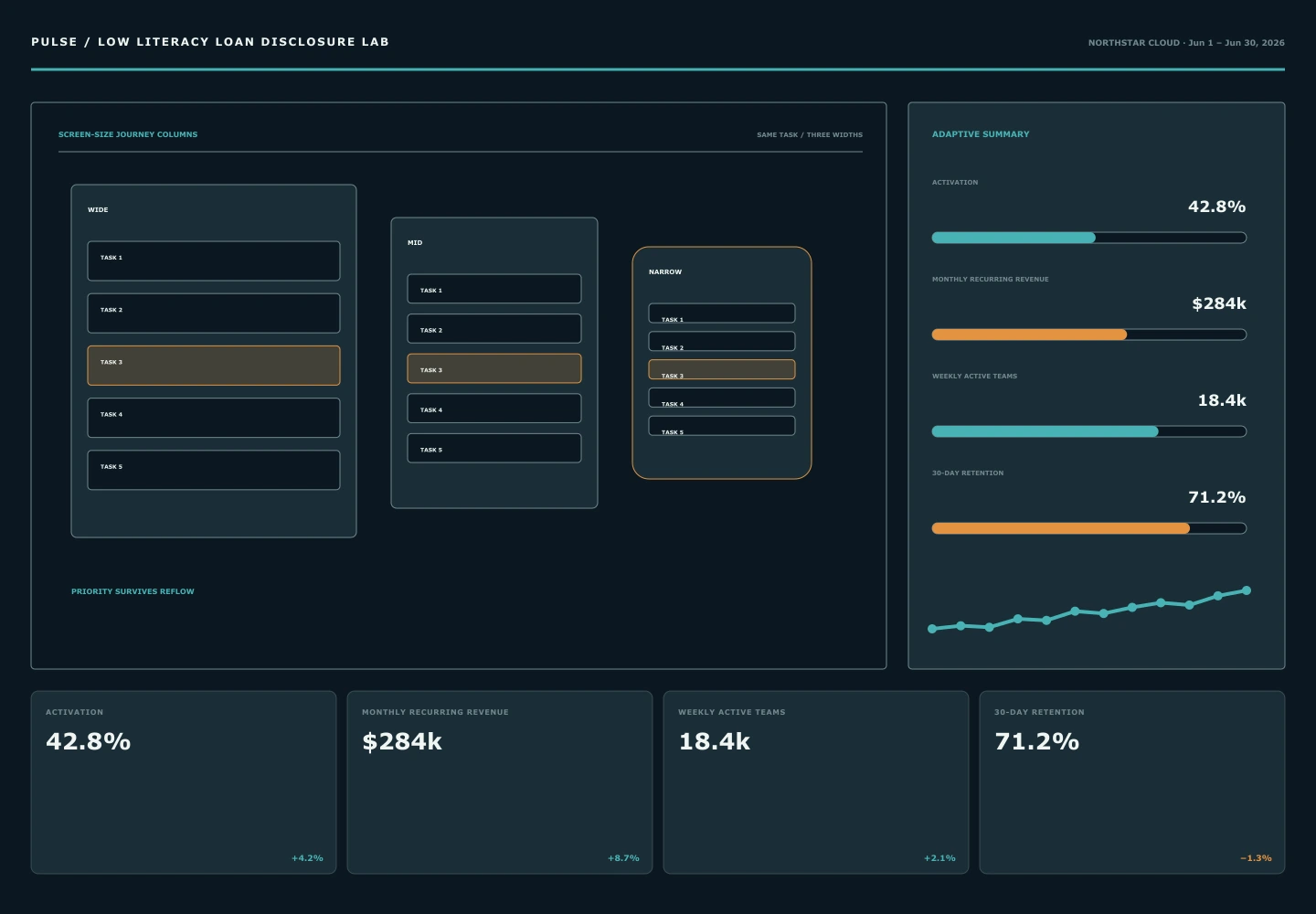Click the "+8.7%" change value
This screenshot has height=914, width=1316.
623,858
